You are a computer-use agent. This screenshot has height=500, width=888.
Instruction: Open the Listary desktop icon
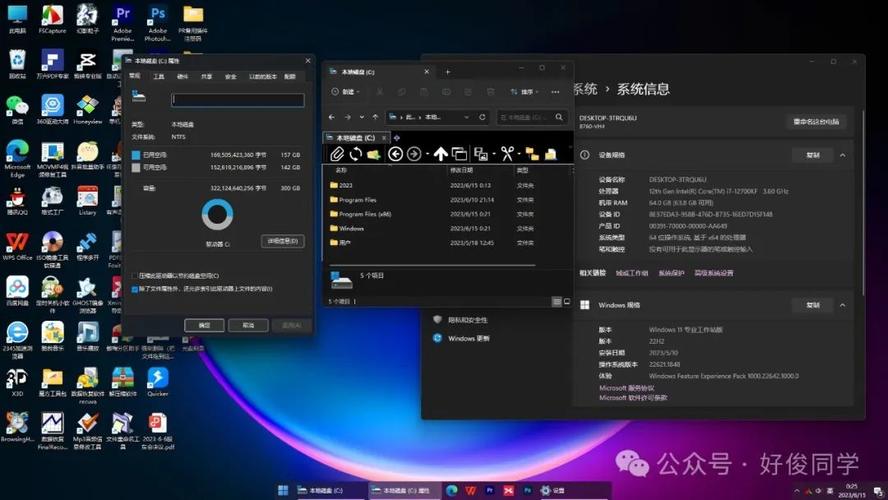click(x=87, y=202)
